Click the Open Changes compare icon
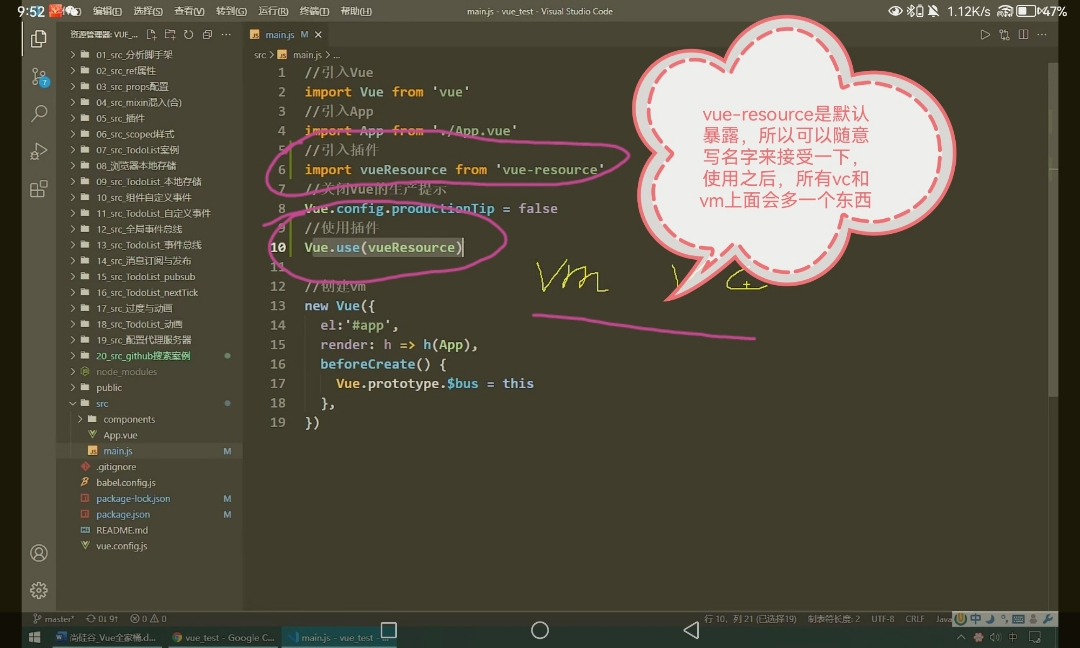Screen dimensions: 1080x648 tap(1004, 34)
